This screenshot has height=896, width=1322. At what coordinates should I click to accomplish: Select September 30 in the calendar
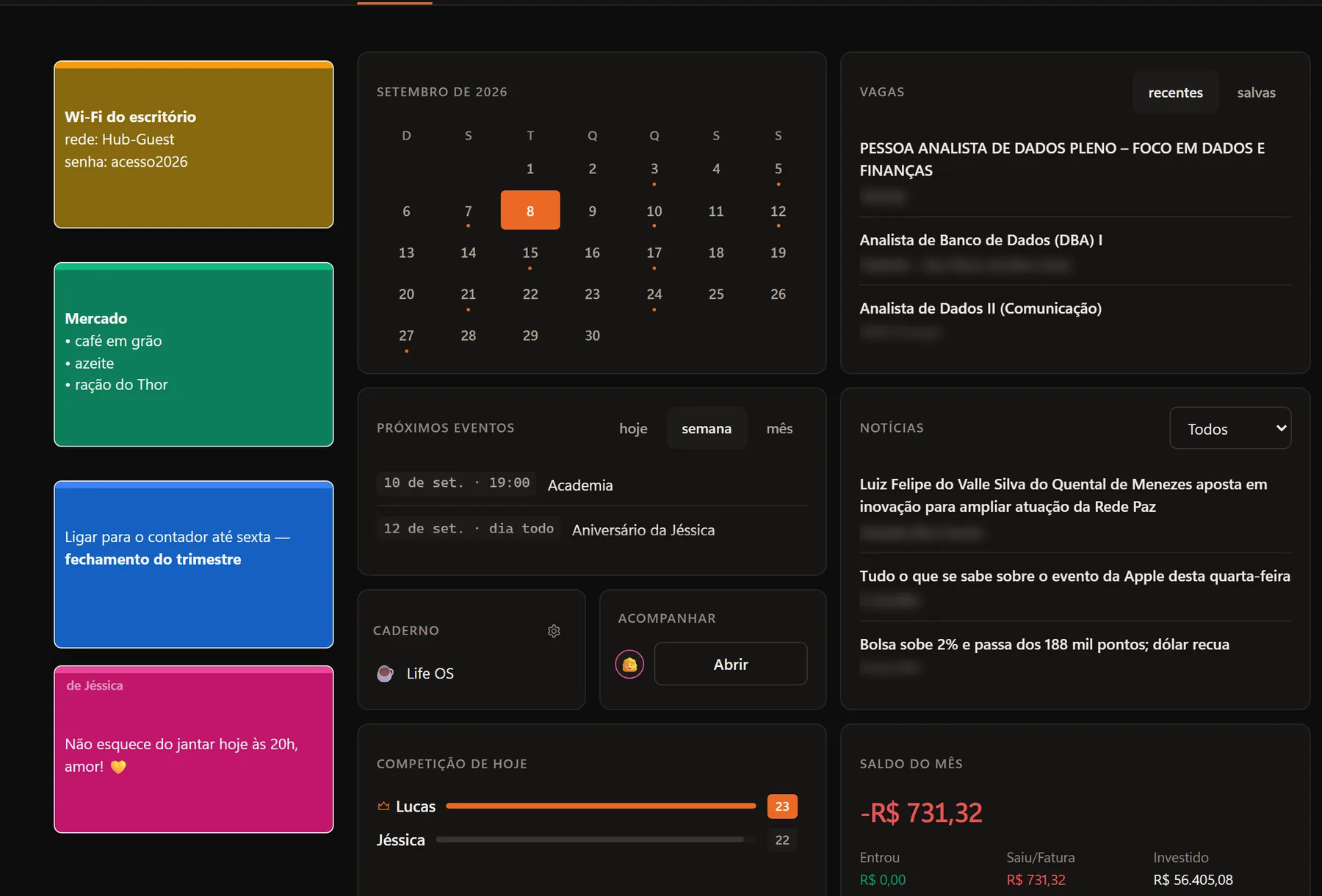(592, 336)
